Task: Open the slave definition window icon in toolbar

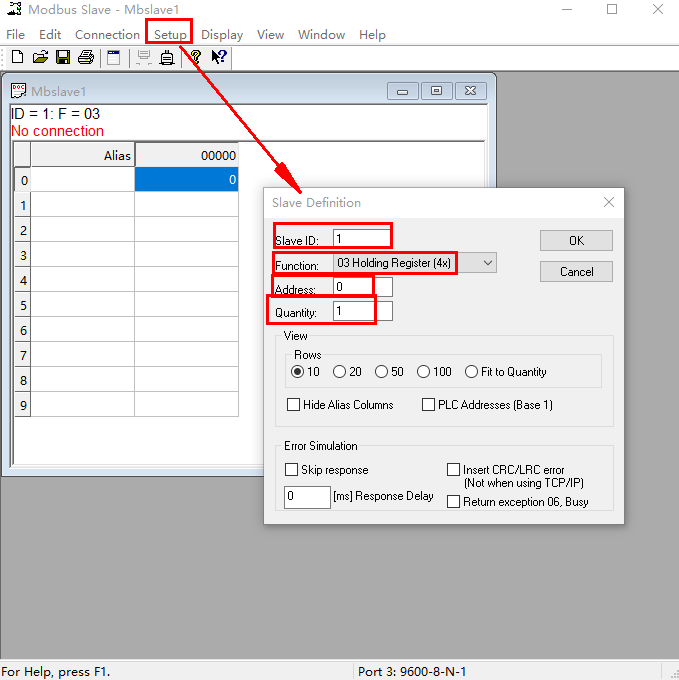Action: 114,58
